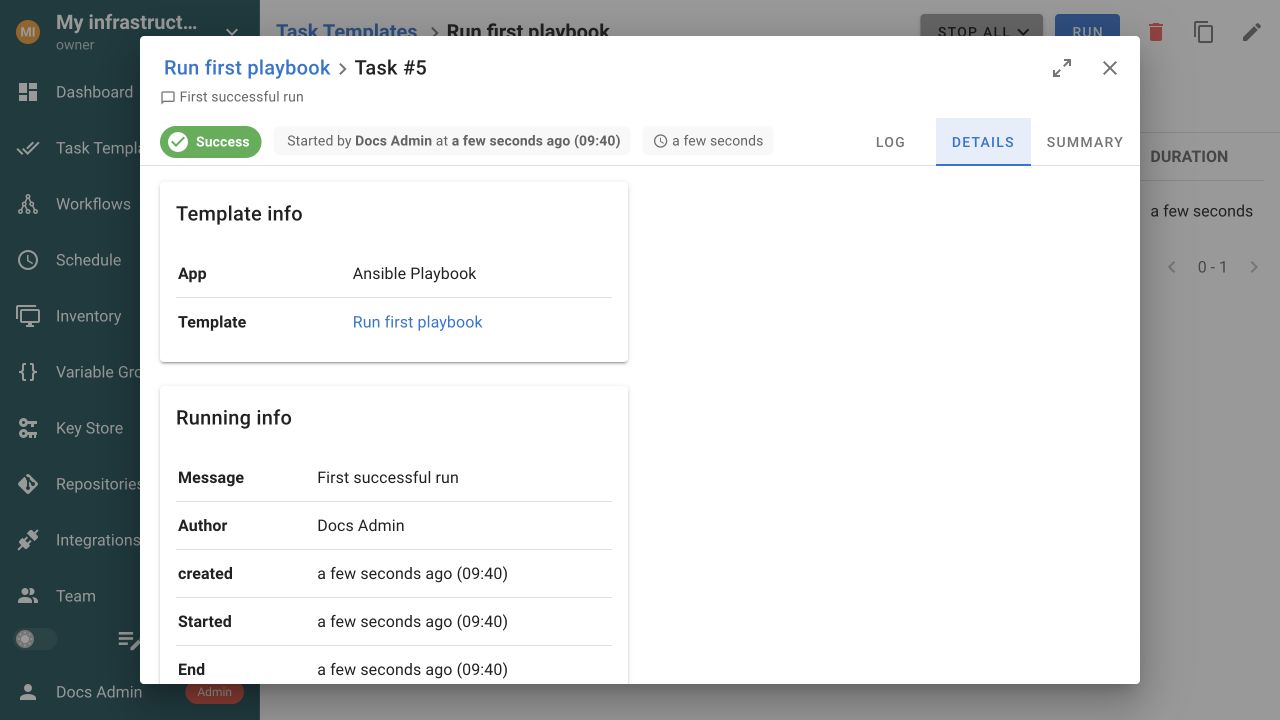Click the red delete template trash icon
The image size is (1280, 720).
pos(1156,32)
